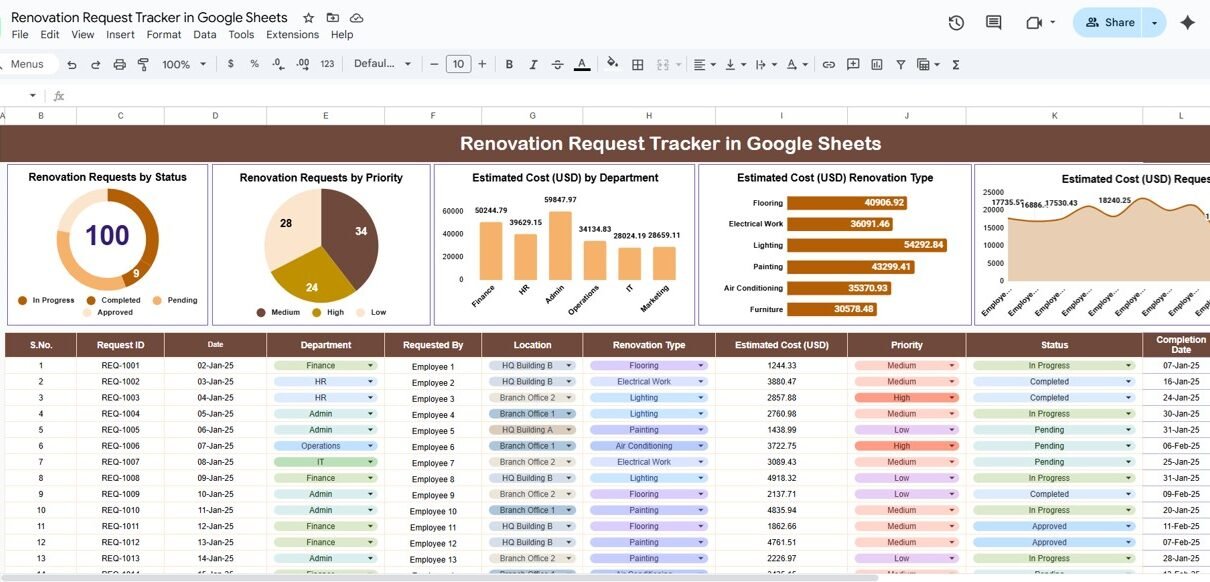Screen dimensions: 1210x582
Task: Click the print icon
Action: coord(120,64)
